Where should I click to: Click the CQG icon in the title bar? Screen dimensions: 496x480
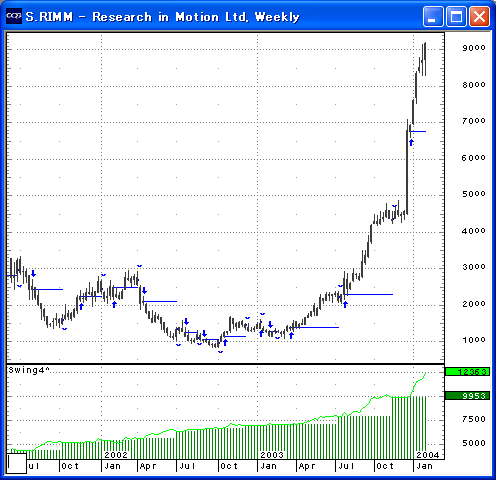pyautogui.click(x=14, y=16)
